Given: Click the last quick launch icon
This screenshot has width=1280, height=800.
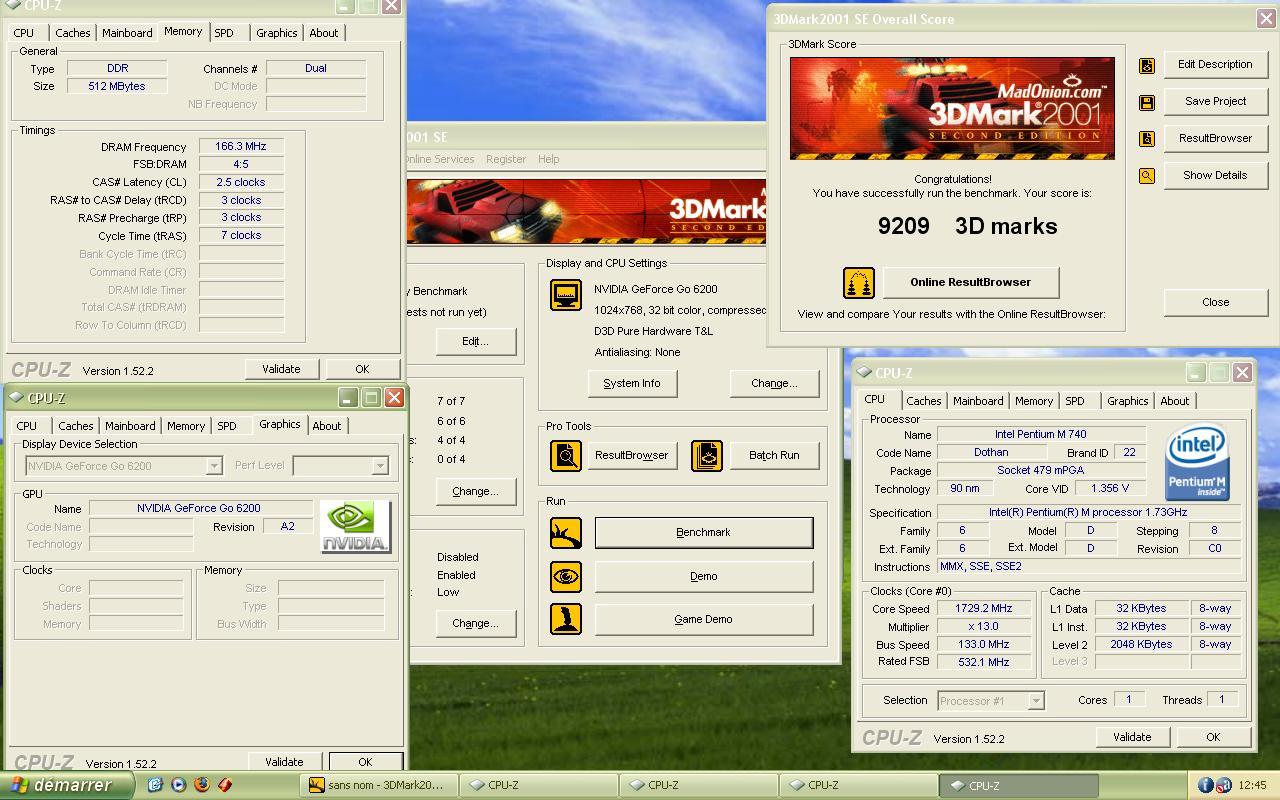Looking at the screenshot, I should 225,785.
